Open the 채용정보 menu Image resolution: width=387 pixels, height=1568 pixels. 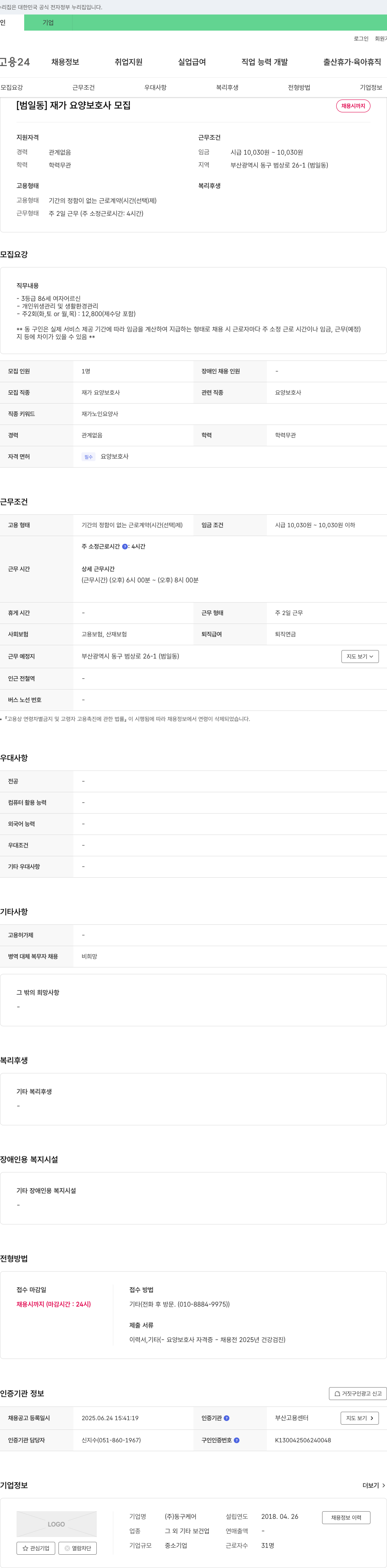click(65, 62)
